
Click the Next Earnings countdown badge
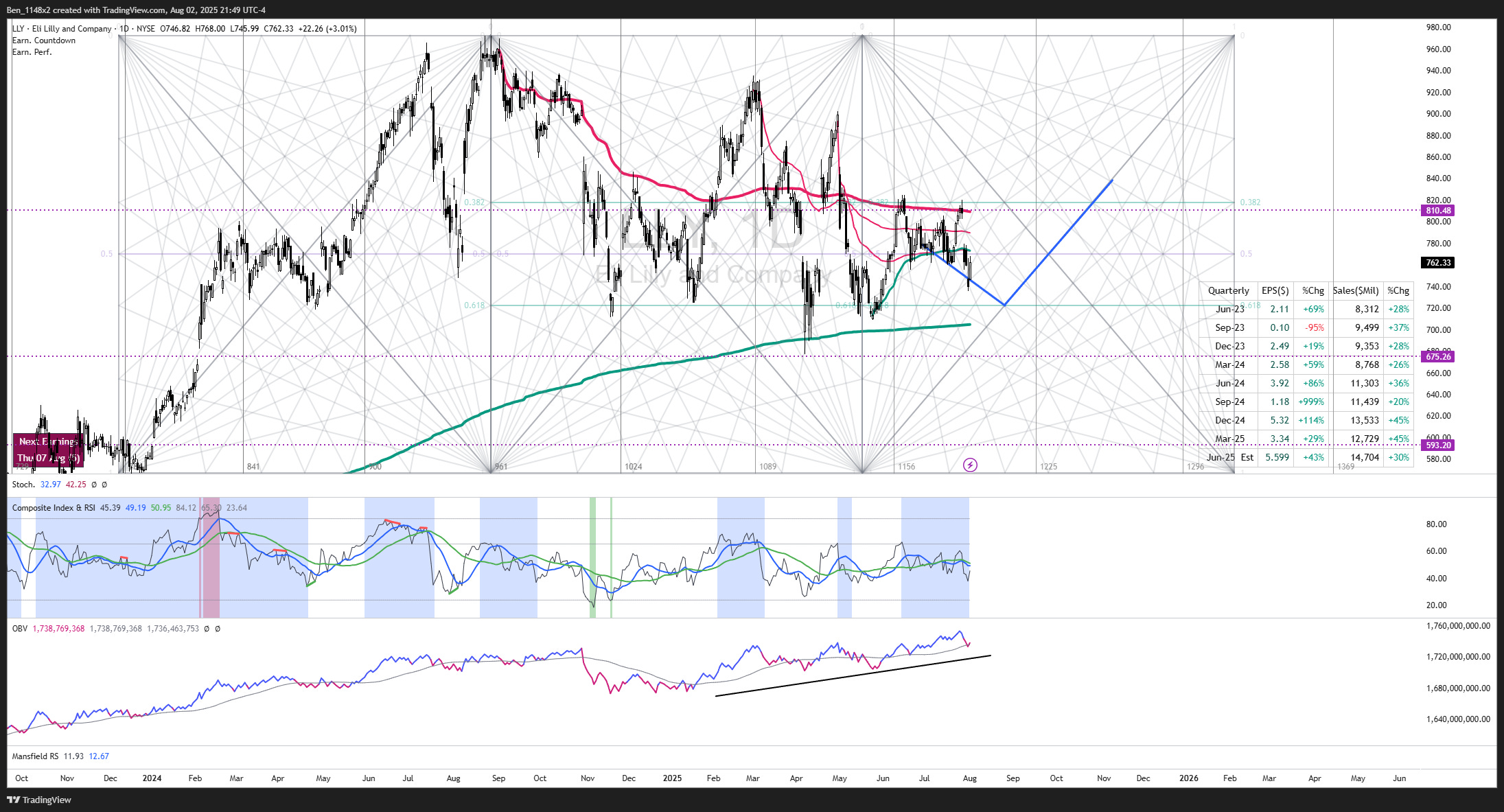point(48,450)
